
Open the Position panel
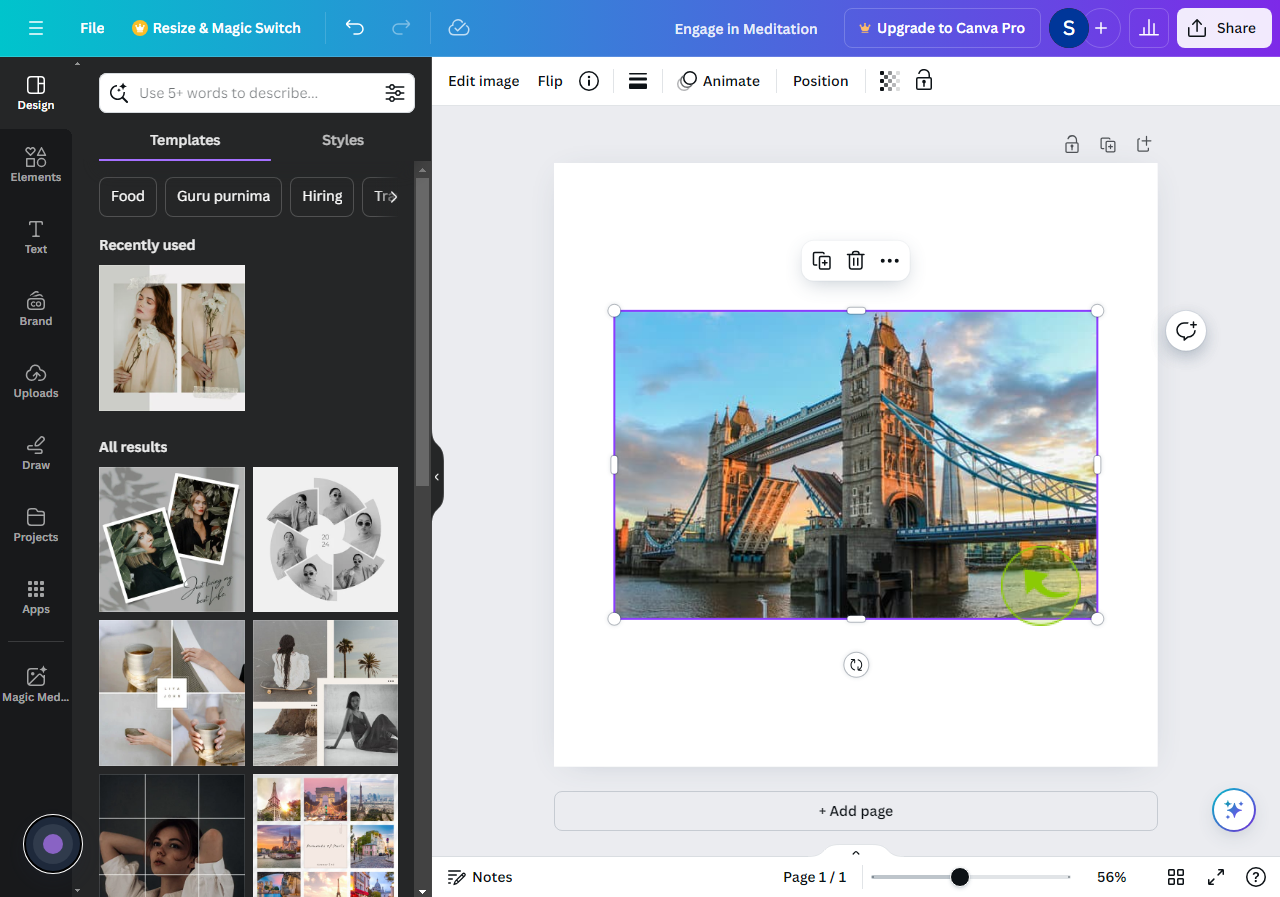(821, 81)
